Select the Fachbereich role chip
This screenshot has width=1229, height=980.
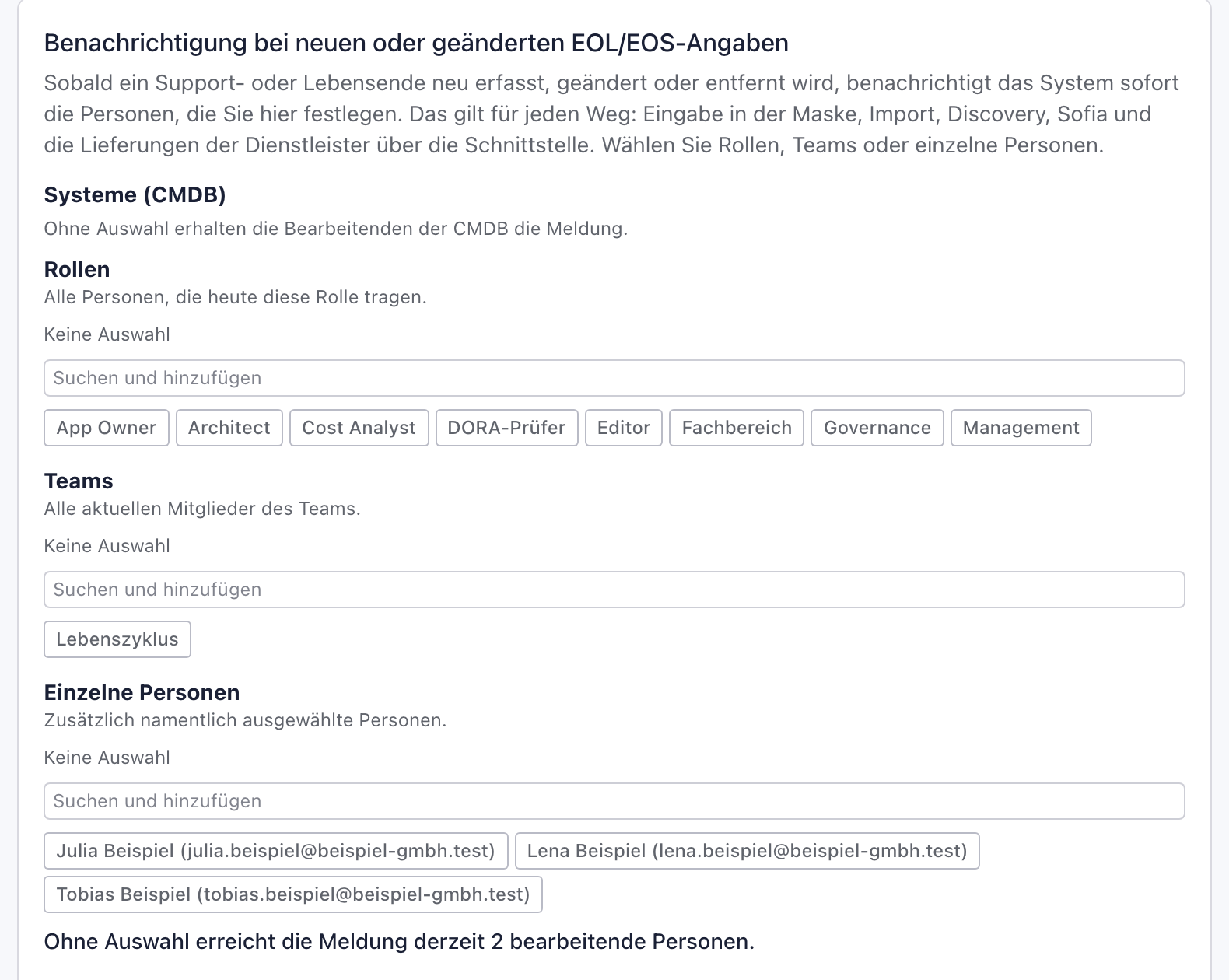coord(737,428)
